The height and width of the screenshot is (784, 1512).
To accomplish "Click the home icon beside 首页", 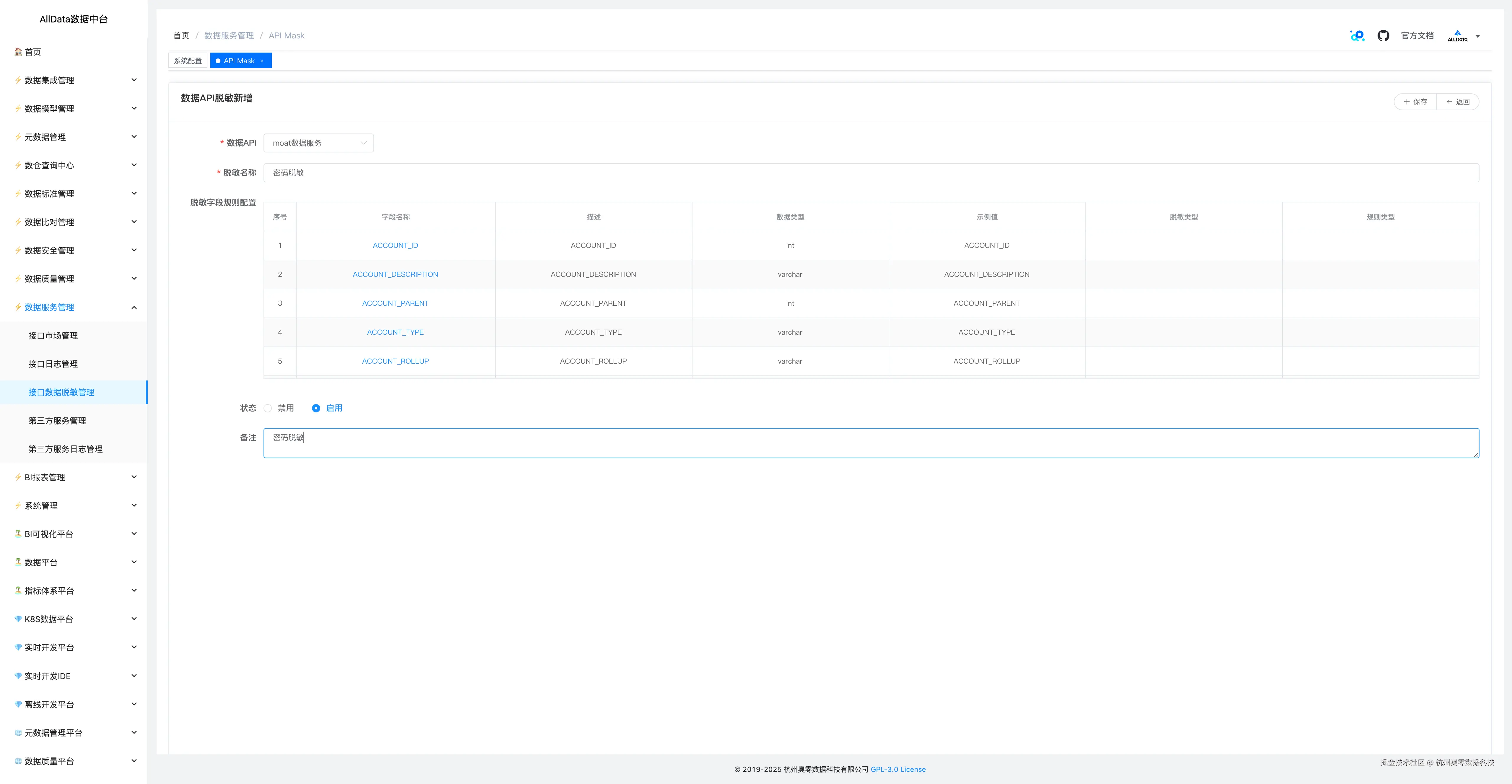I will tap(18, 52).
